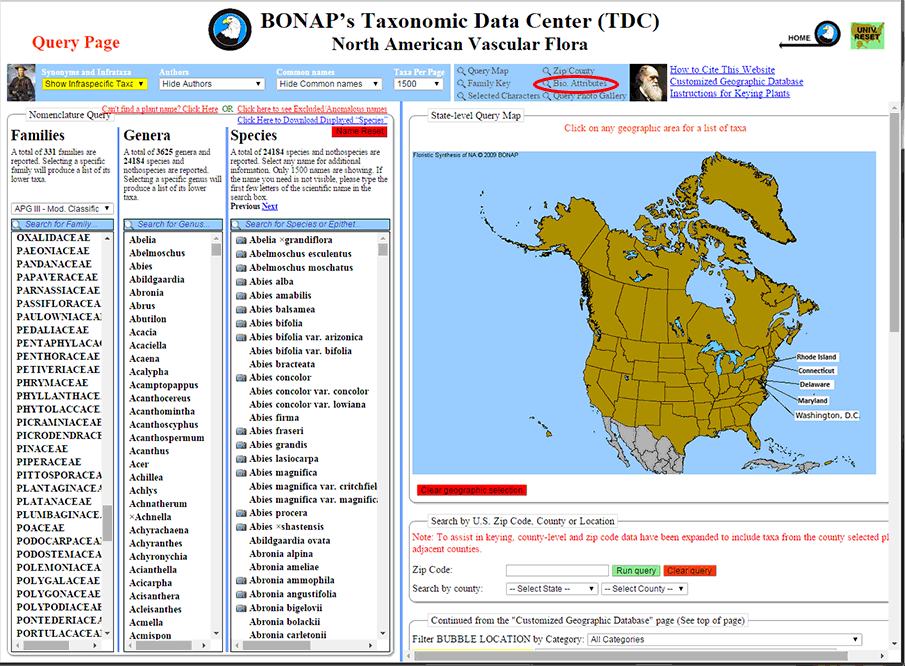Open Bio. Attributes search link

coord(575,83)
